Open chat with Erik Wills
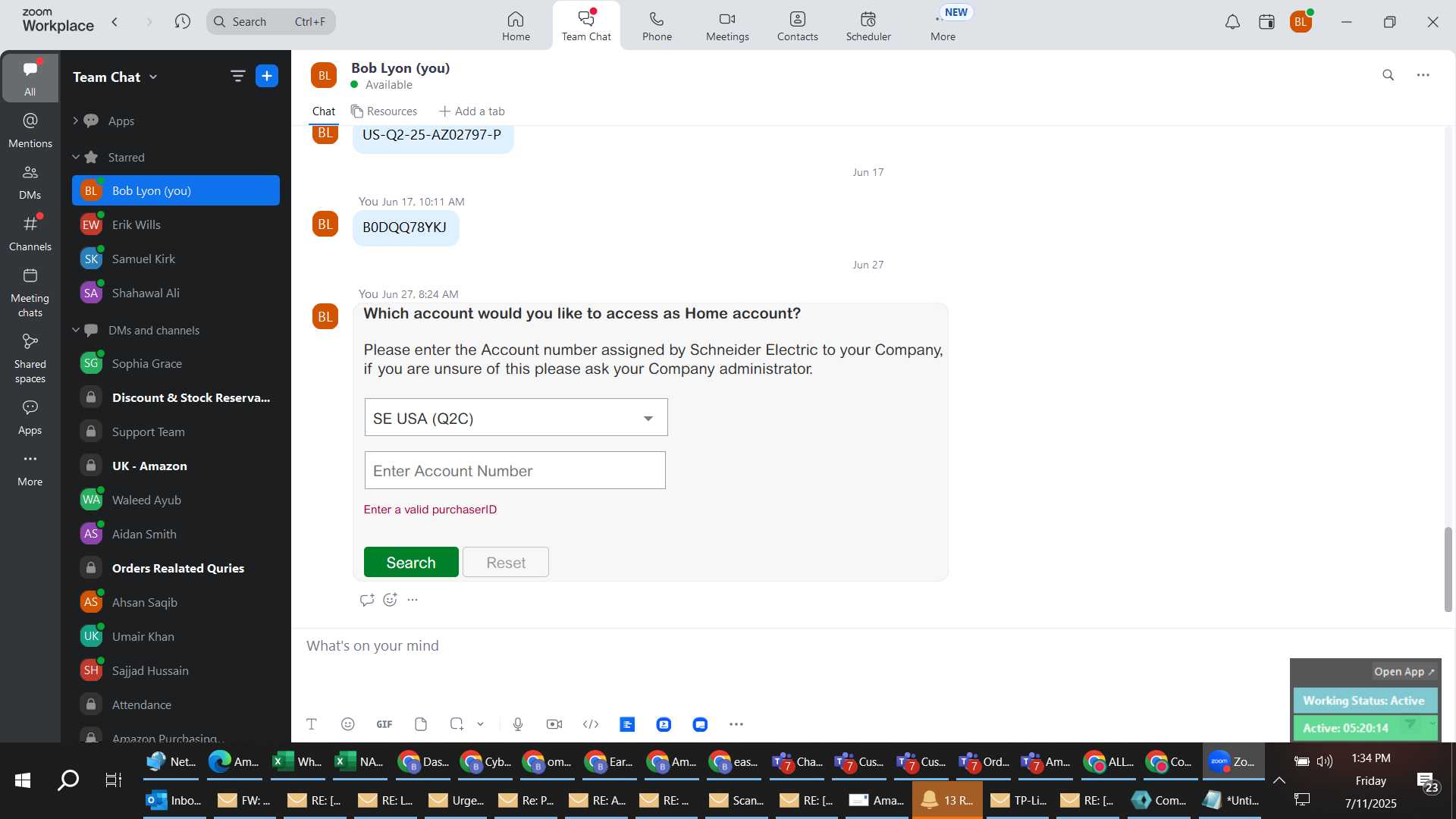 [176, 224]
